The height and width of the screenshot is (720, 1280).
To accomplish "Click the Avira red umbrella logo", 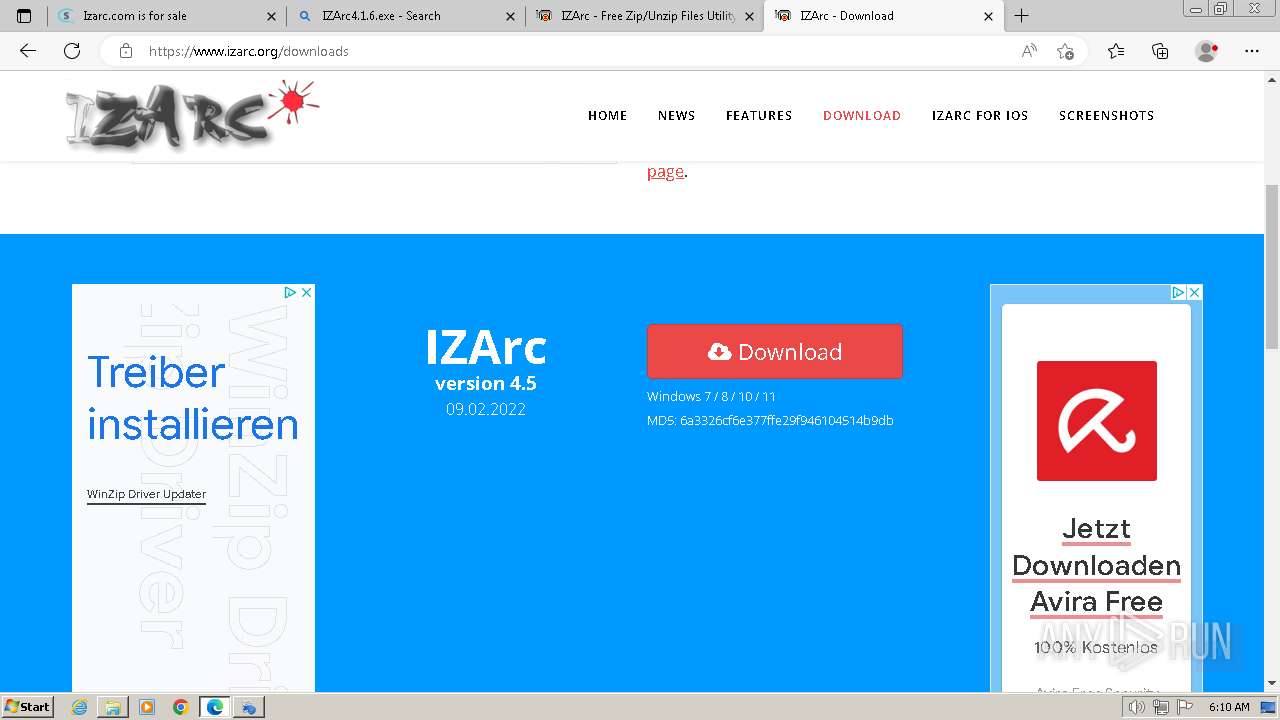I will coord(1097,421).
